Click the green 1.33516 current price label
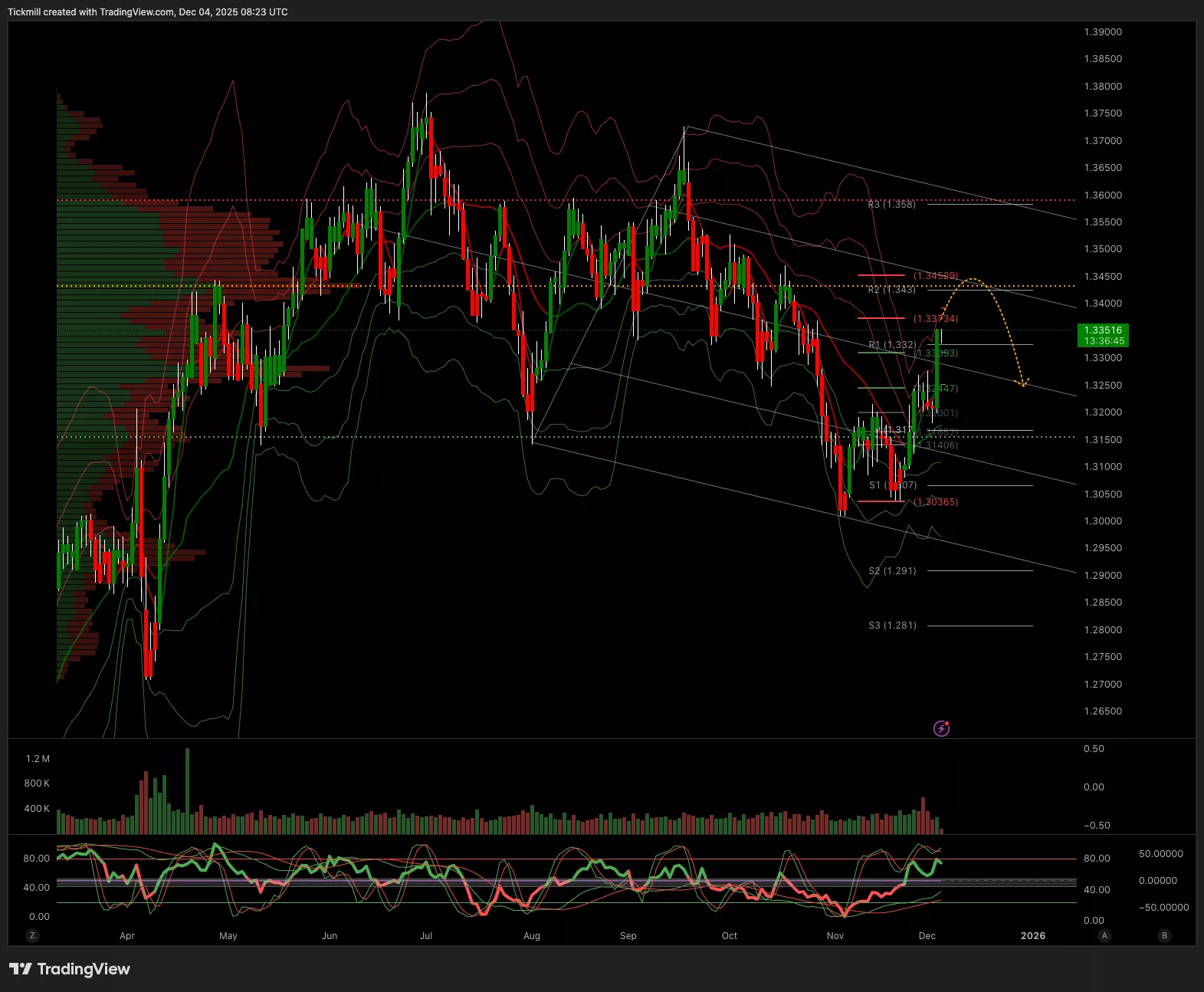The height and width of the screenshot is (992, 1204). (x=1104, y=335)
